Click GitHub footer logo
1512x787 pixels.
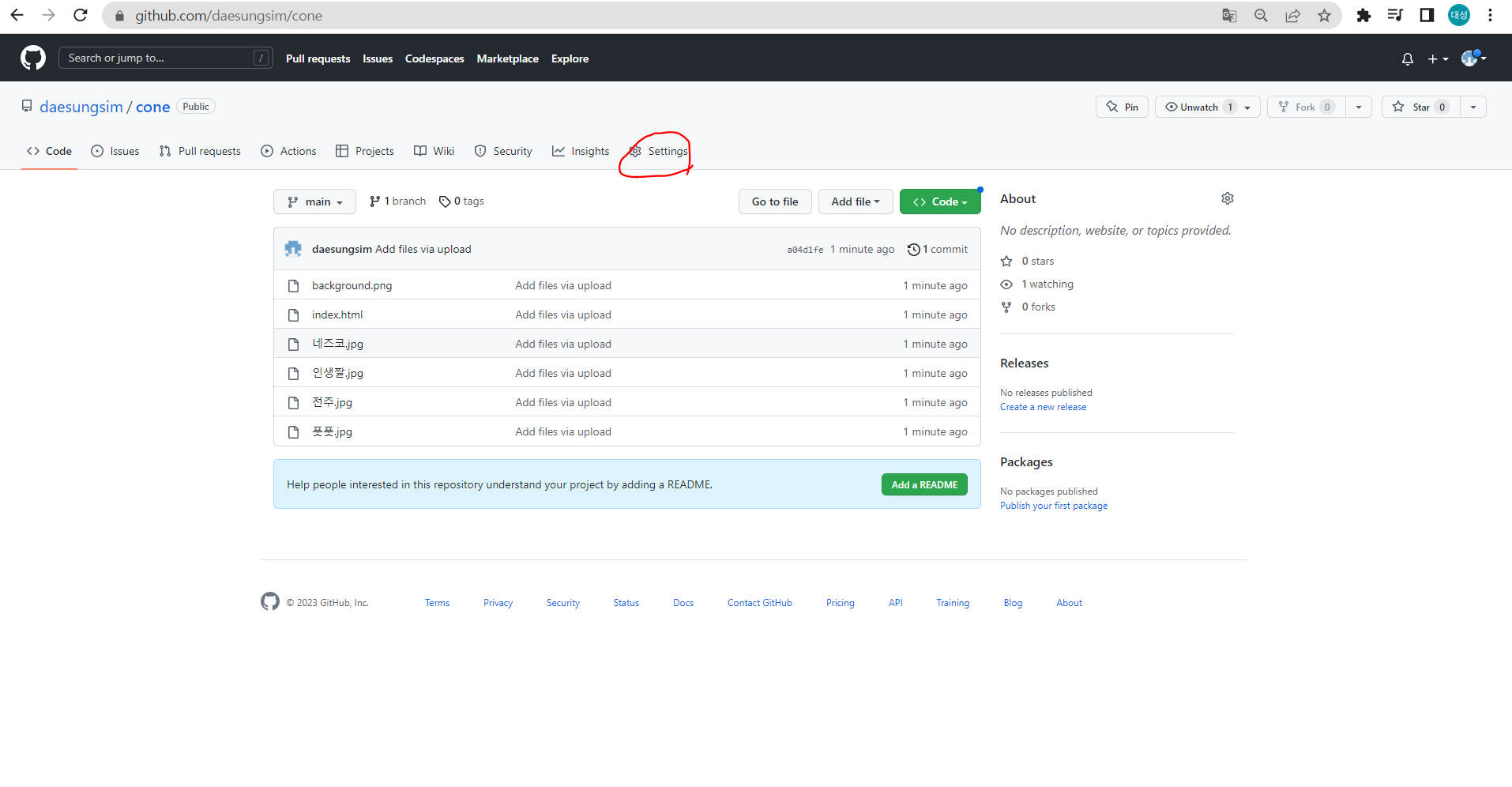pos(270,602)
